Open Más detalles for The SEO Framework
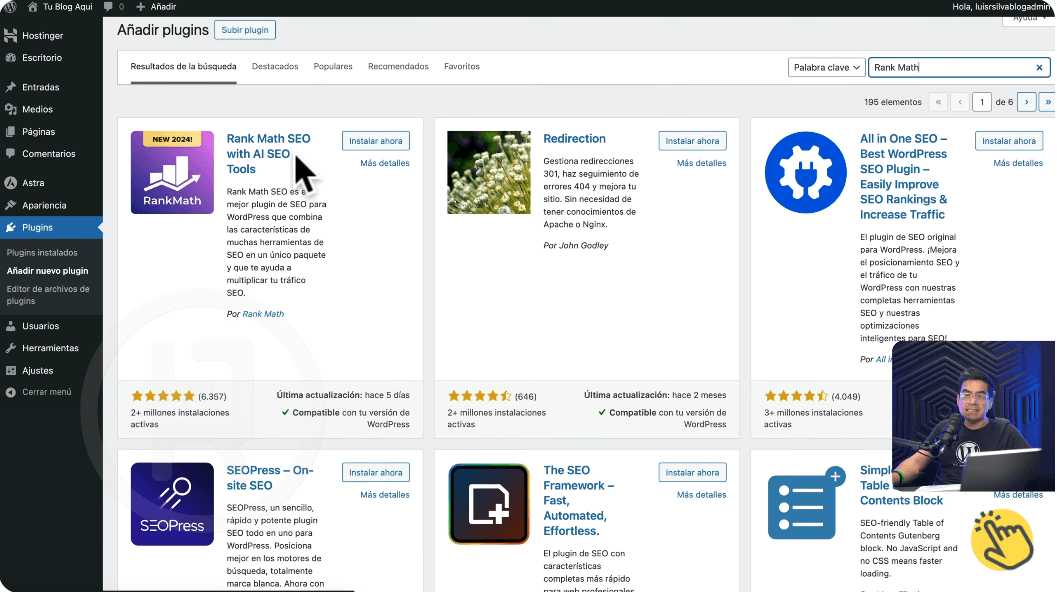 point(702,495)
